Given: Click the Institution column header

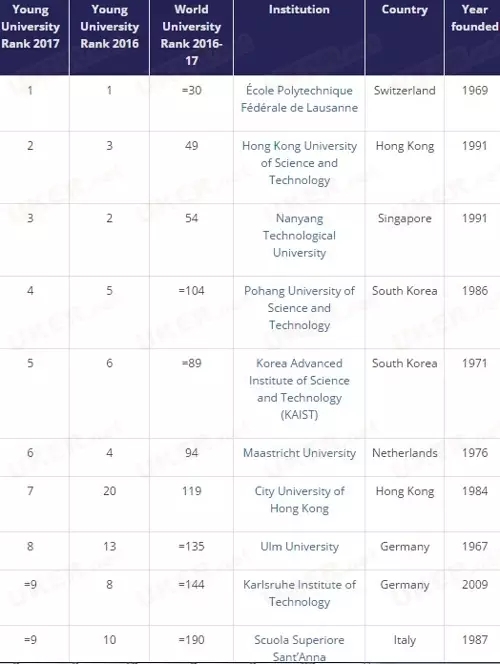Looking at the screenshot, I should point(299,9).
